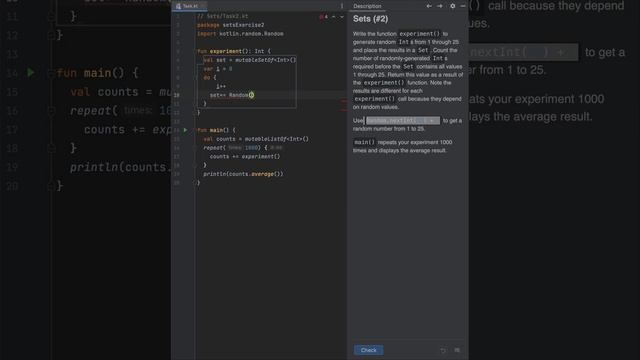Go to next task with forward arrow
Image resolution: width=640 pixels, height=360 pixels.
[x=440, y=6]
